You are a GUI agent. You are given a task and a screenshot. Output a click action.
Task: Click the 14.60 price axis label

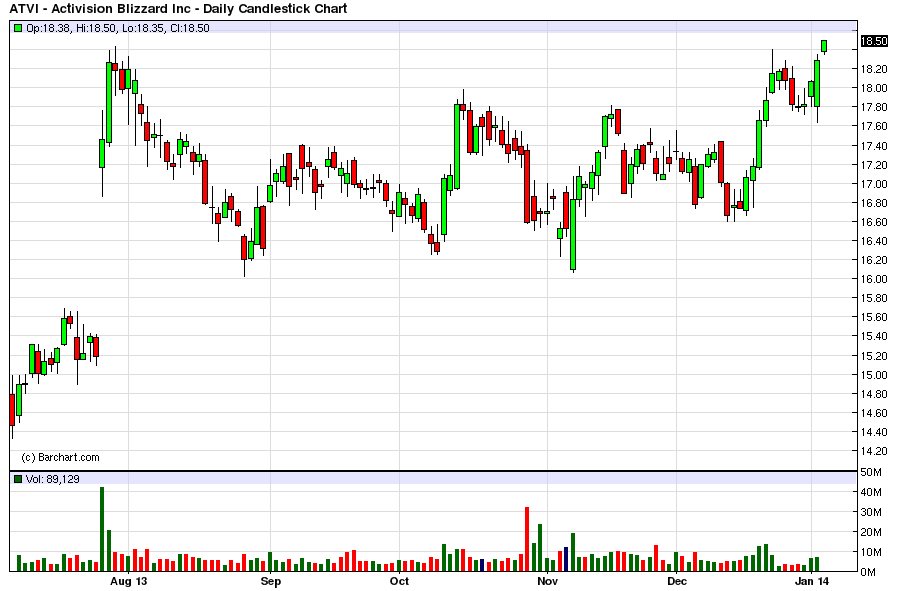(874, 413)
